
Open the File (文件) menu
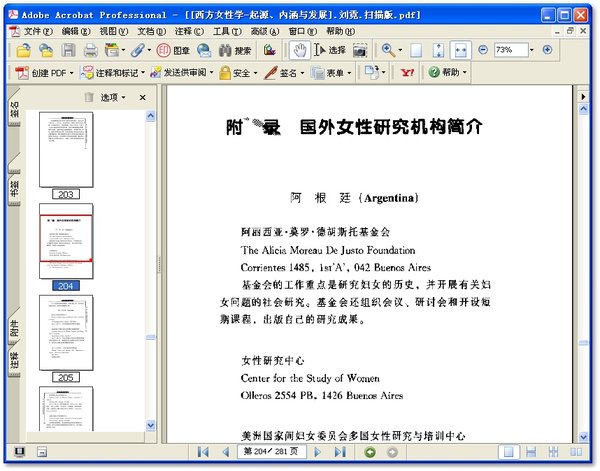click(x=38, y=31)
